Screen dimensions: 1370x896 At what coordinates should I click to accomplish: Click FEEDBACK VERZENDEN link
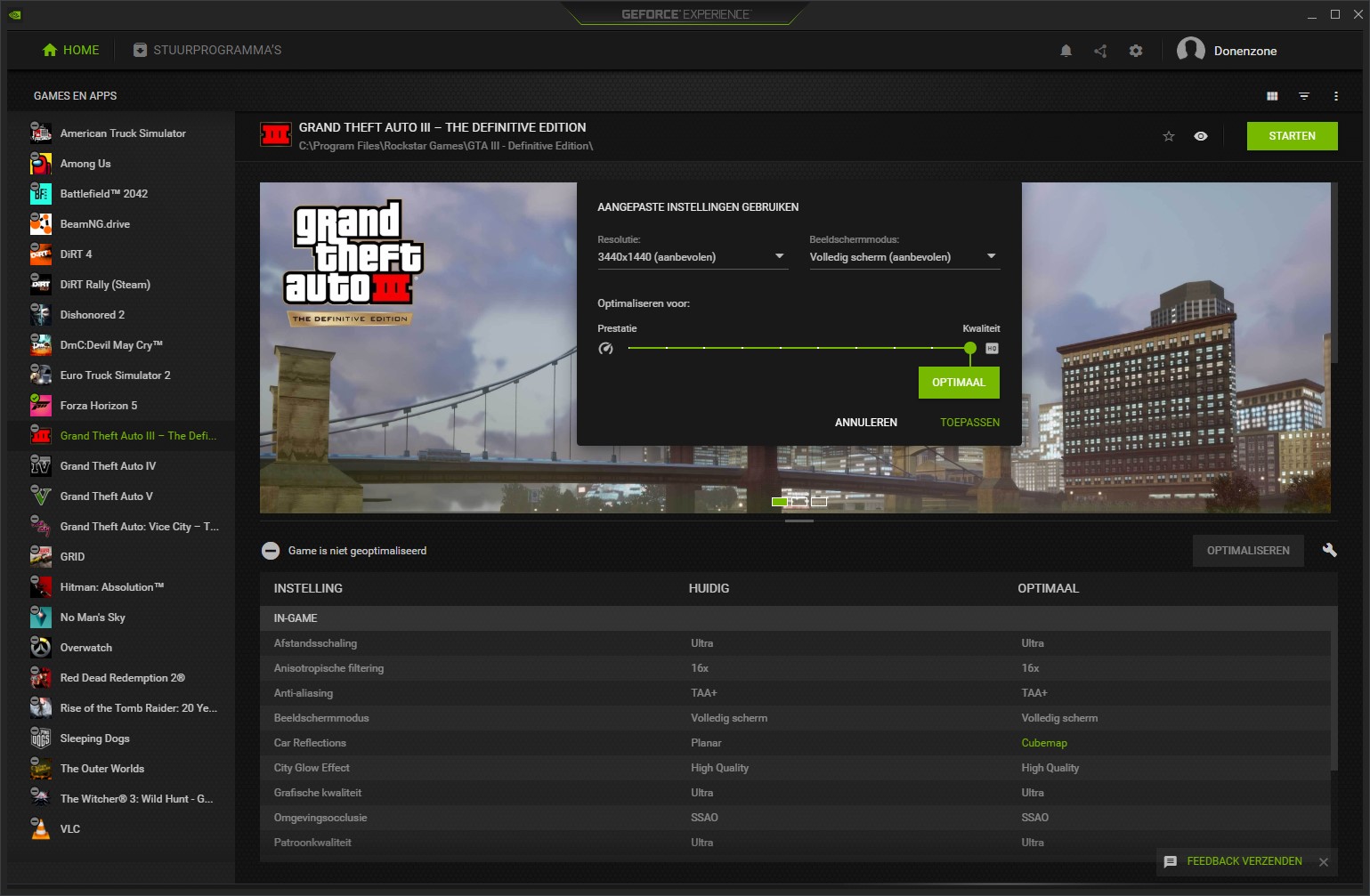coord(1244,861)
